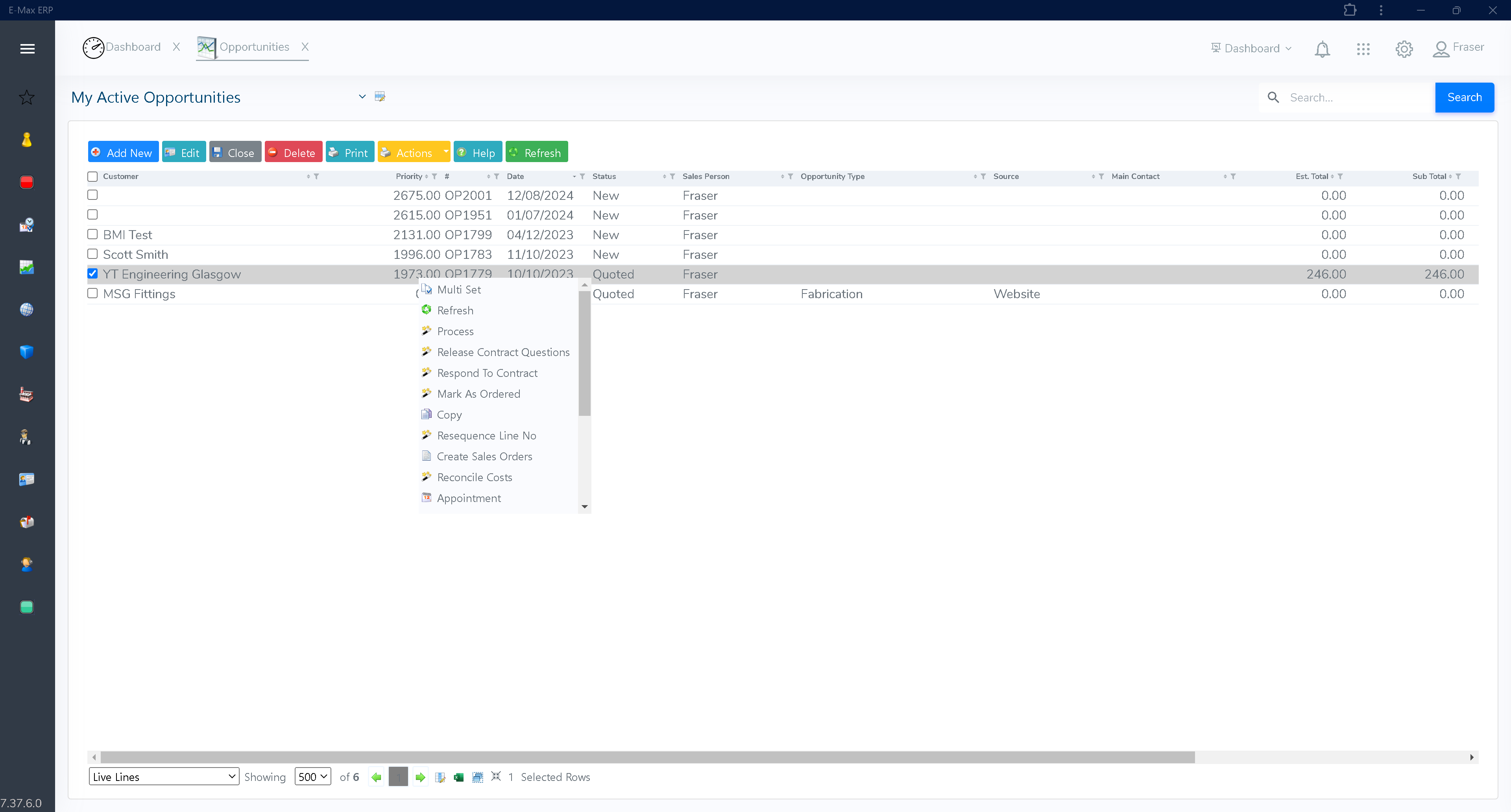
Task: Expand the My Active Opportunities view selector chevron
Action: [362, 96]
